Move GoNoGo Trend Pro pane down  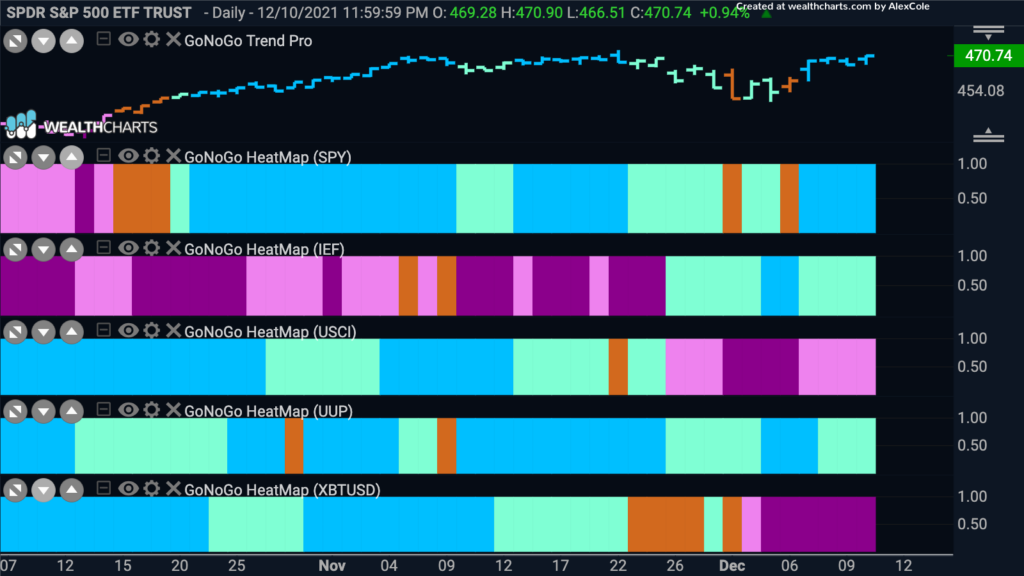point(43,41)
